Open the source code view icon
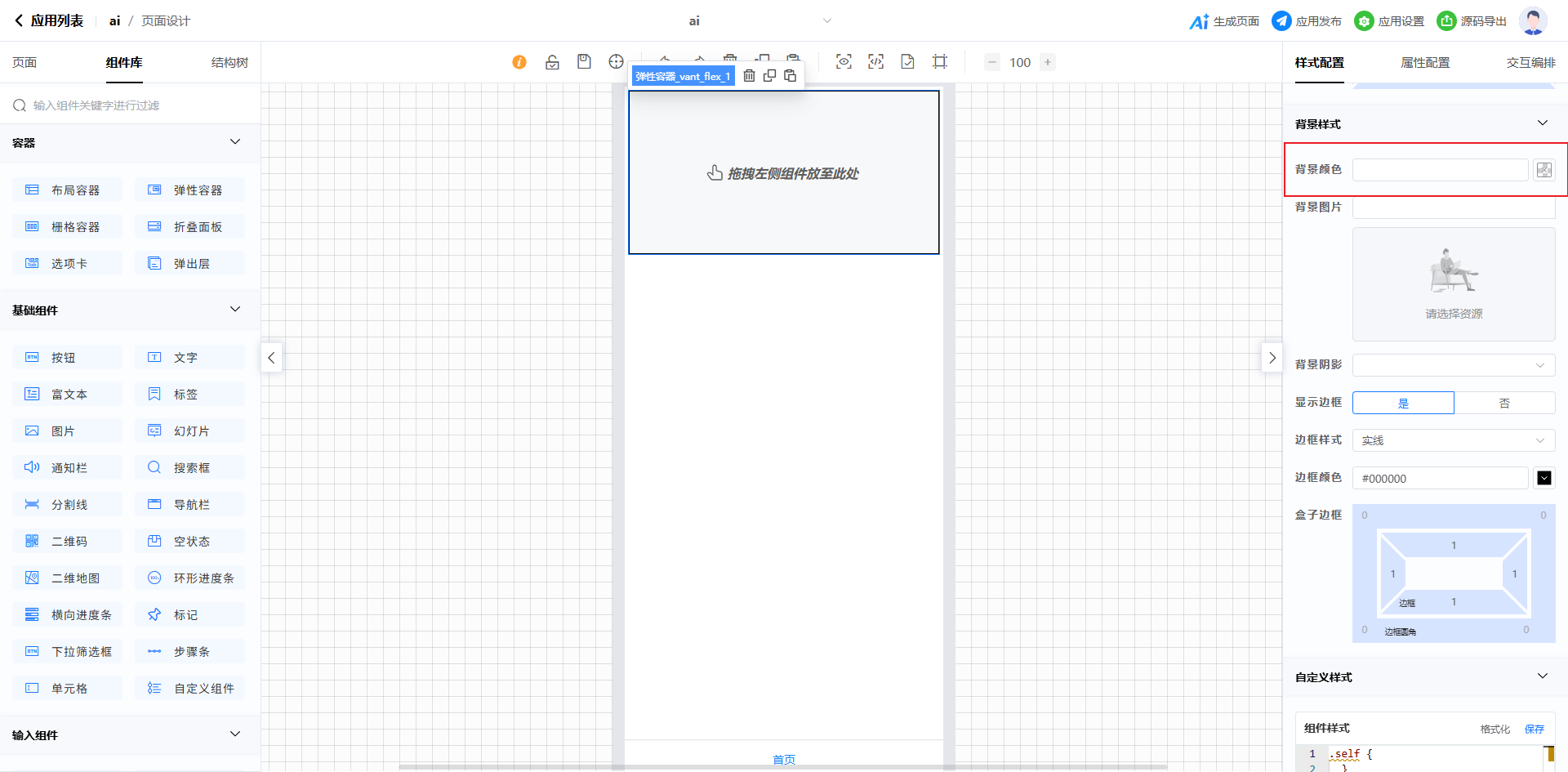1568x772 pixels. tap(875, 62)
